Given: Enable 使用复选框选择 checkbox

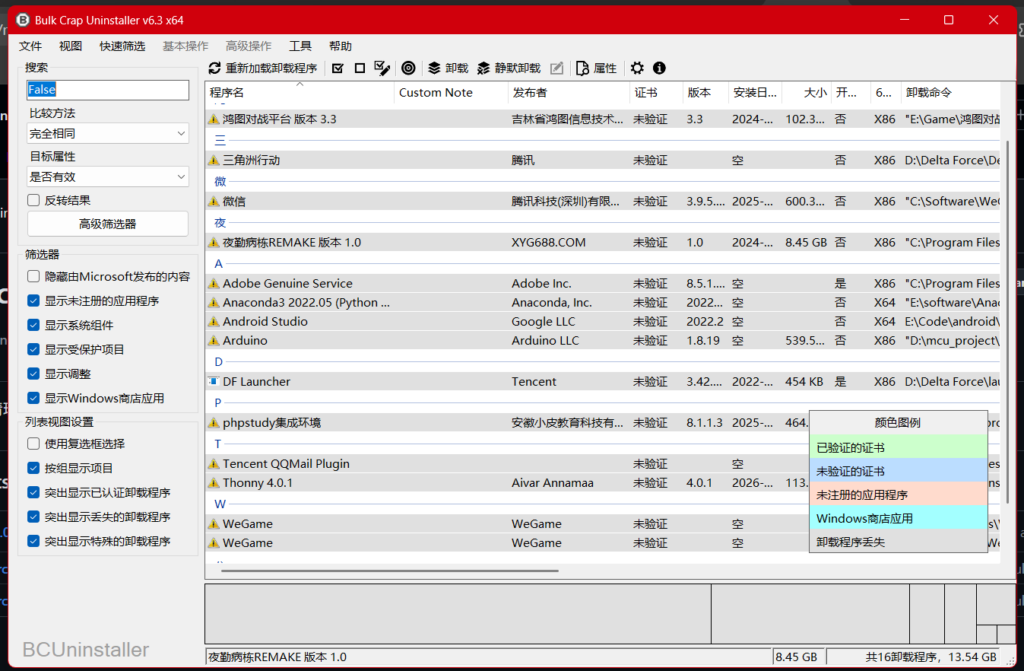Looking at the screenshot, I should point(33,444).
